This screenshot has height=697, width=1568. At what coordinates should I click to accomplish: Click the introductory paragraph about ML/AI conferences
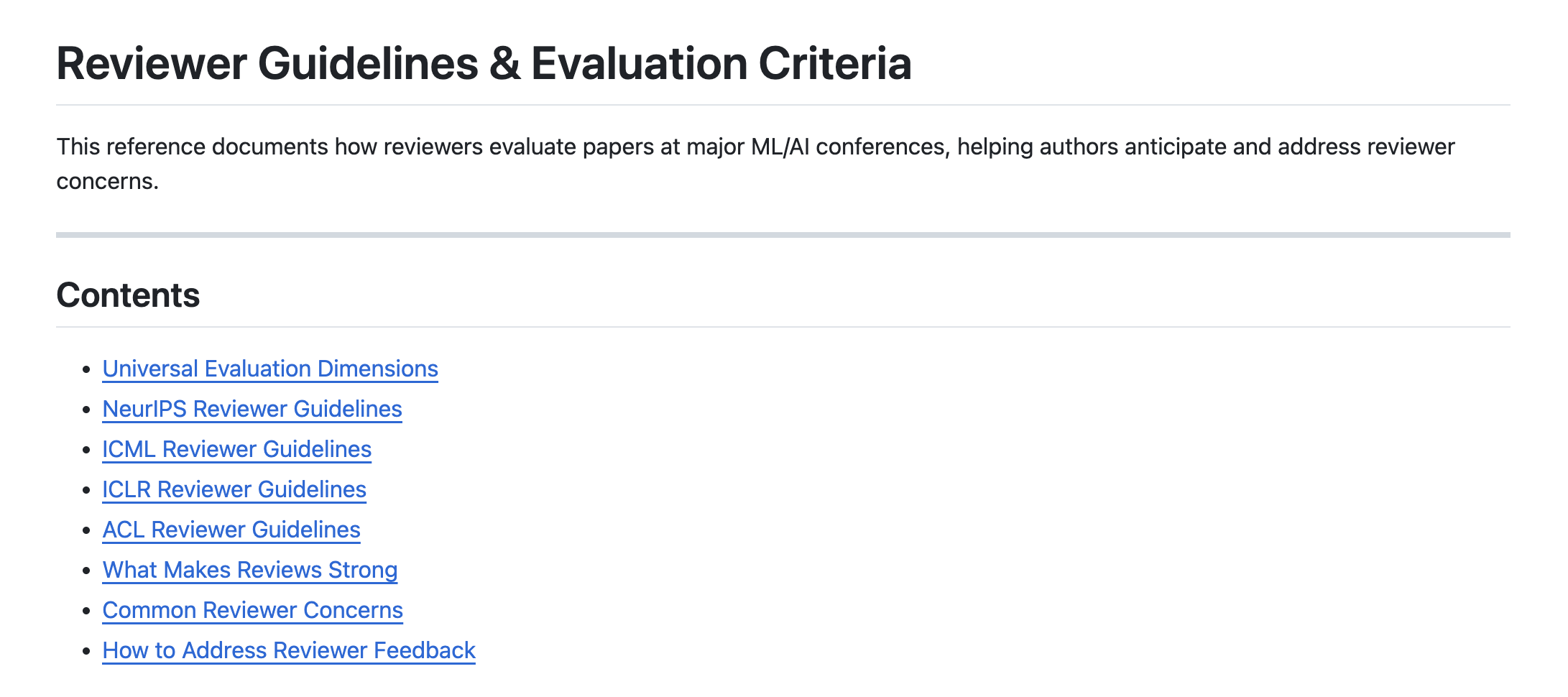(755, 147)
